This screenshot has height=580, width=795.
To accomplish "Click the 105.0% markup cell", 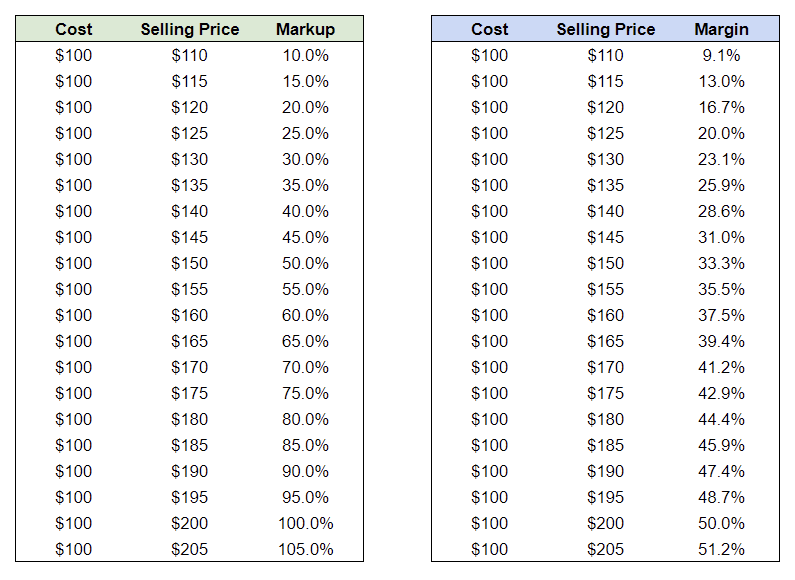I will [305, 549].
